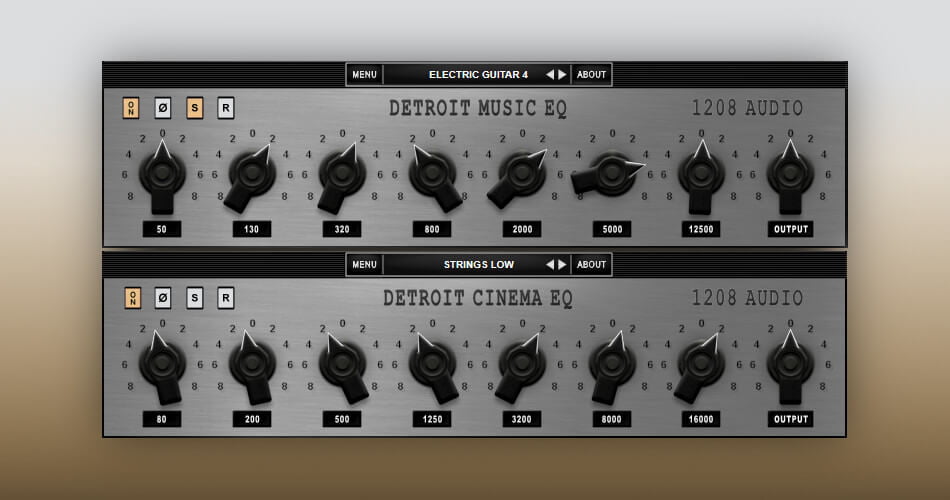Click the Cinema EQ OUTPUT label
This screenshot has height=500, width=950.
[x=791, y=419]
